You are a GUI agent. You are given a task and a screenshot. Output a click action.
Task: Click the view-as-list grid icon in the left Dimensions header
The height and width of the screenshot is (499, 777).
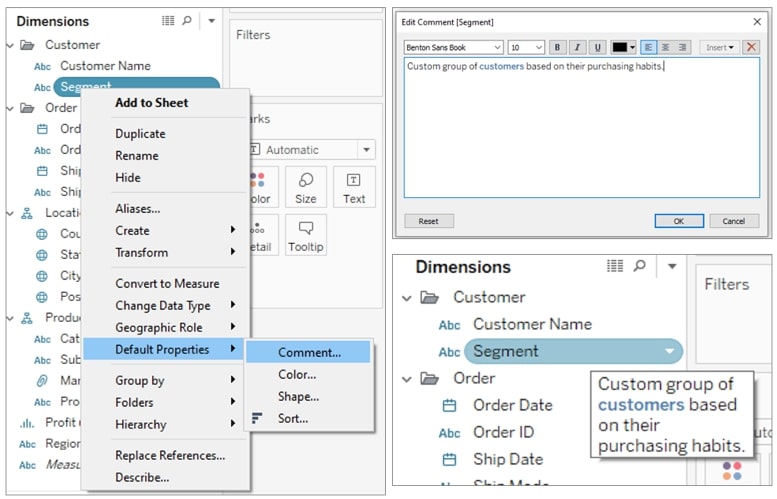tap(168, 20)
